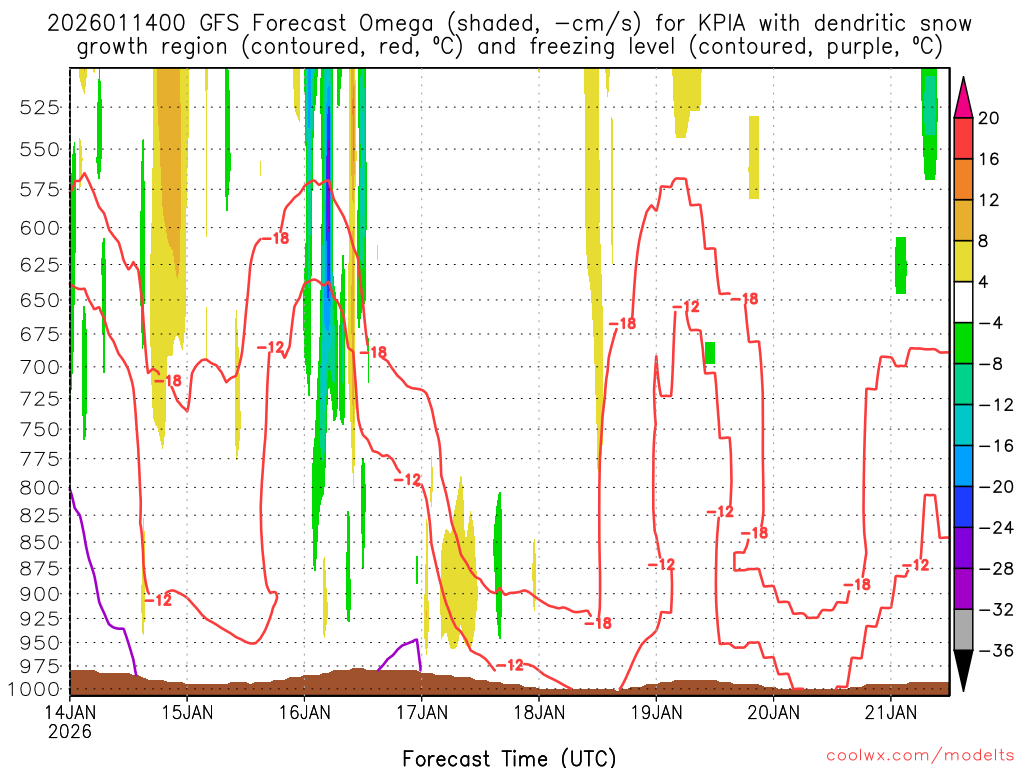The height and width of the screenshot is (768, 1024).
Task: Click the -18 contour label near 15JAN
Action: click(x=168, y=380)
